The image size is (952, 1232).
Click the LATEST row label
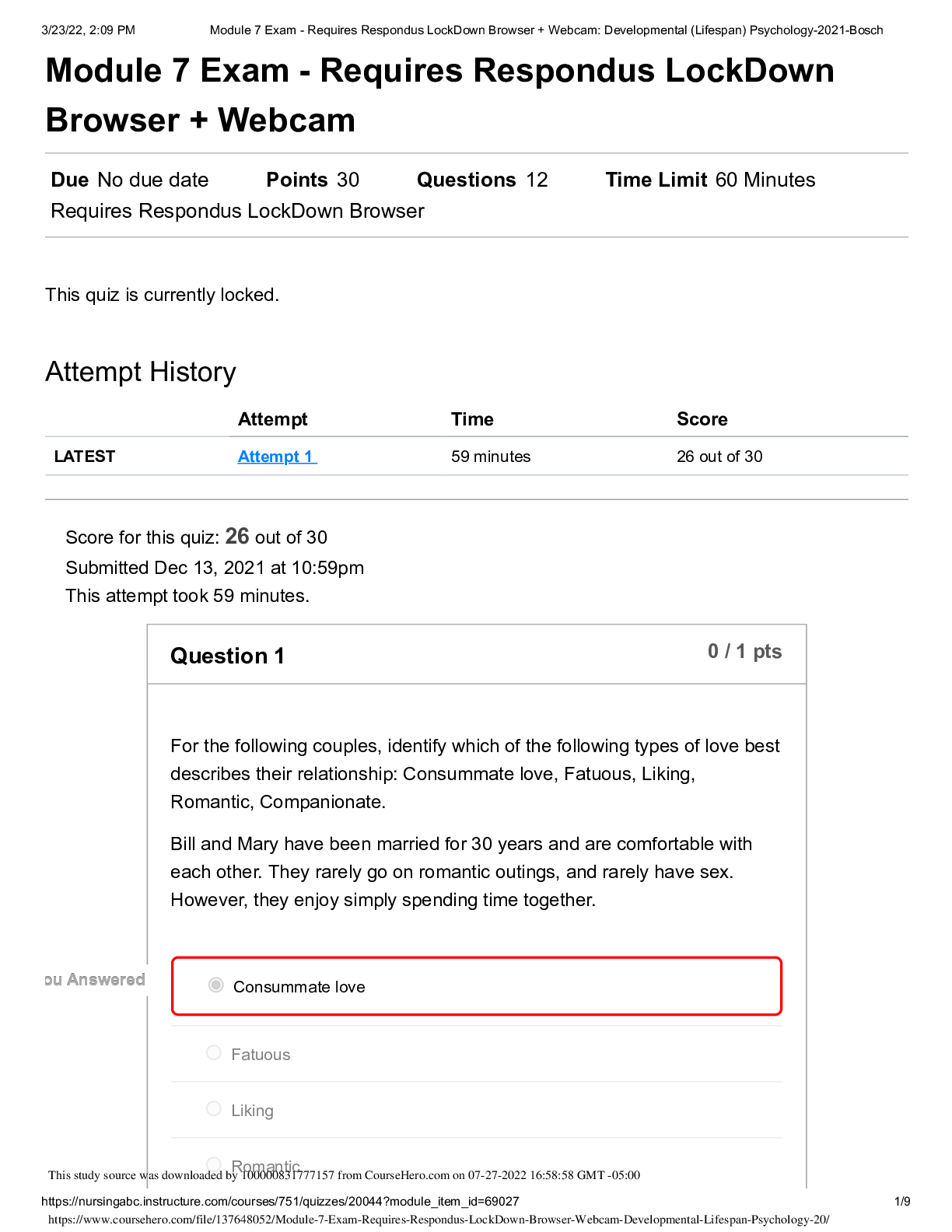85,457
